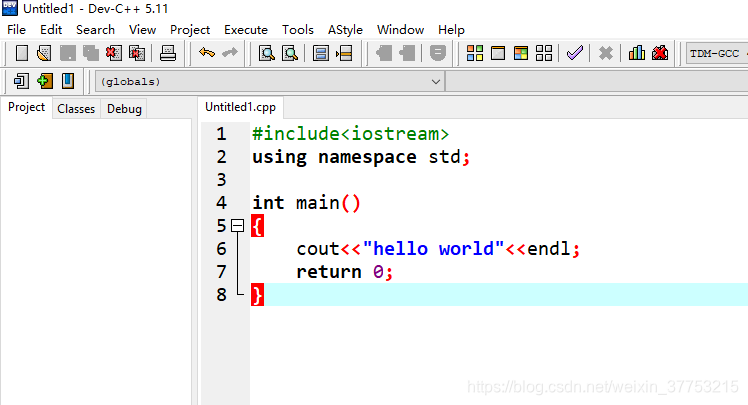This screenshot has height=405, width=748.
Task: Open the empty member dropdown beside (globals)
Action: point(597,82)
